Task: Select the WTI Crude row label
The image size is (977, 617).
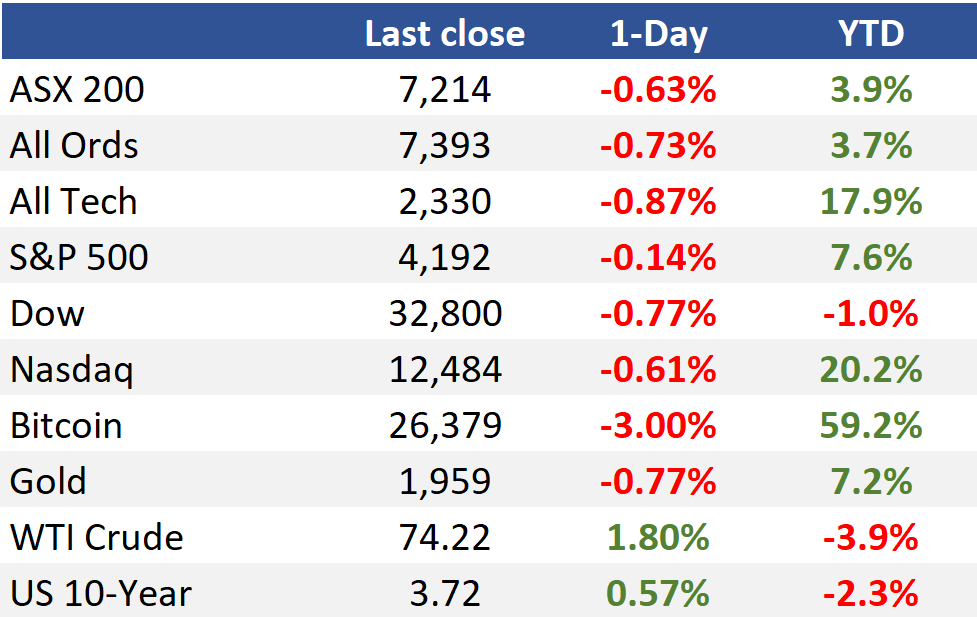Action: tap(97, 538)
